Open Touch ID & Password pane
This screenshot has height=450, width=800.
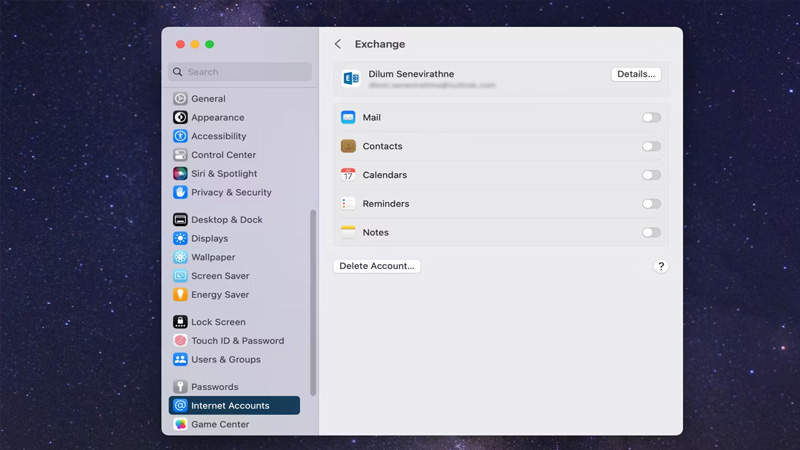pyautogui.click(x=237, y=341)
